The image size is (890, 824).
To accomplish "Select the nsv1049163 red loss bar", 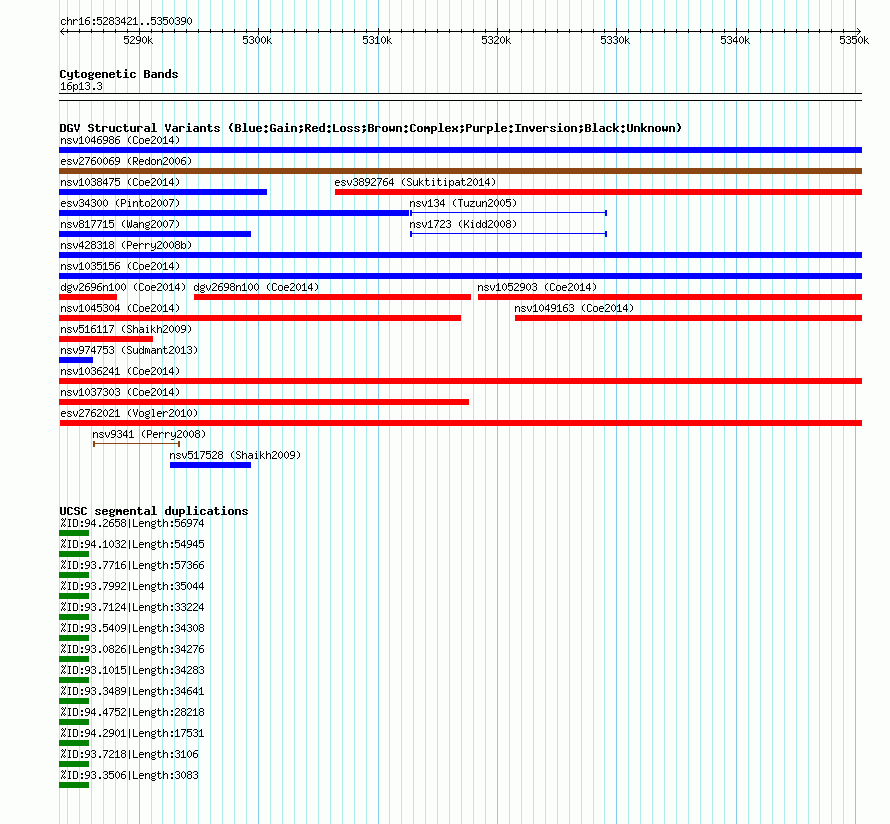I will [x=689, y=318].
